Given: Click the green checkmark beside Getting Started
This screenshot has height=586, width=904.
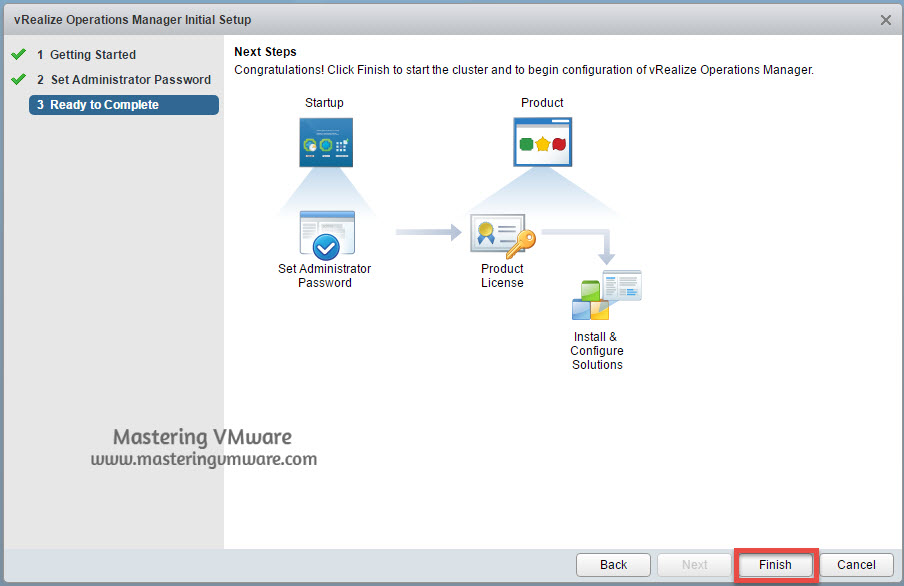Looking at the screenshot, I should pyautogui.click(x=18, y=54).
